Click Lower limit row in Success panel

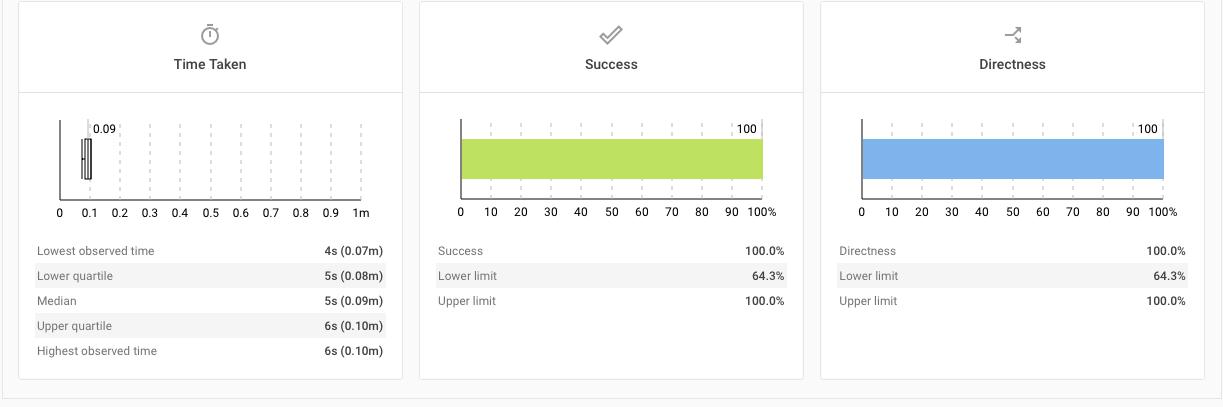pyautogui.click(x=611, y=276)
